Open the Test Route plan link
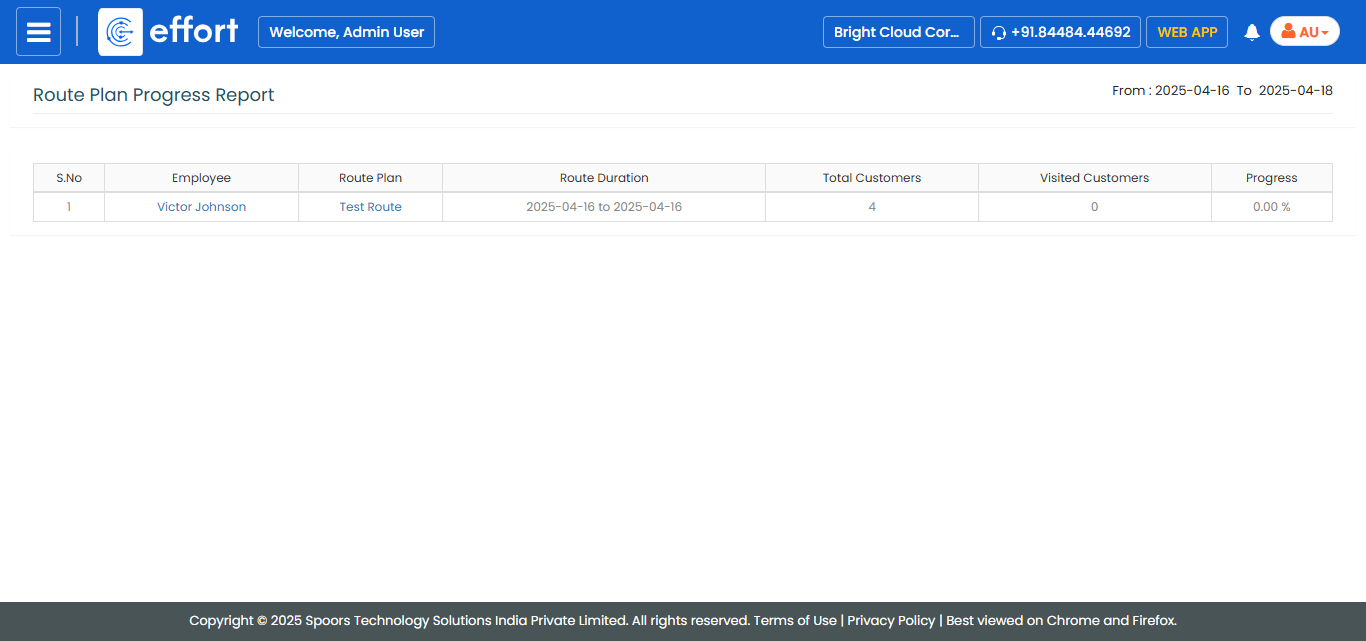This screenshot has width=1366, height=641. click(x=370, y=207)
